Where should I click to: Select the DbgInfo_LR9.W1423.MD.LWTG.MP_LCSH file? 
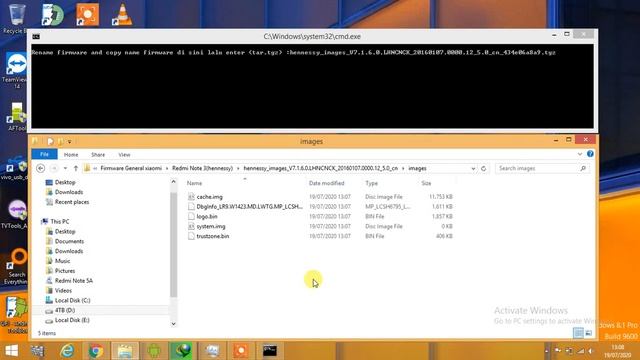[x=249, y=207]
